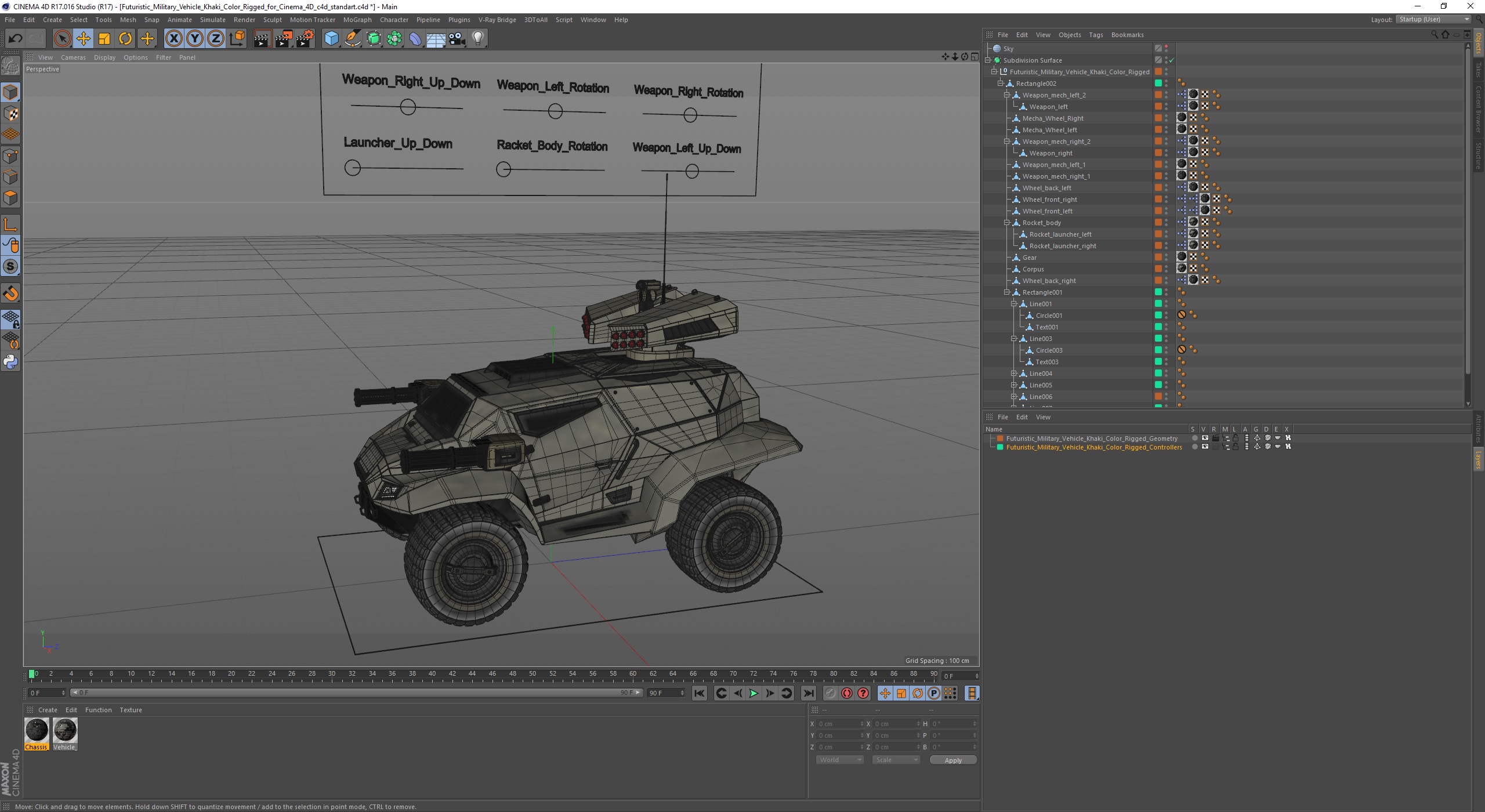Open the Mesh menu
1485x812 pixels.
128,20
